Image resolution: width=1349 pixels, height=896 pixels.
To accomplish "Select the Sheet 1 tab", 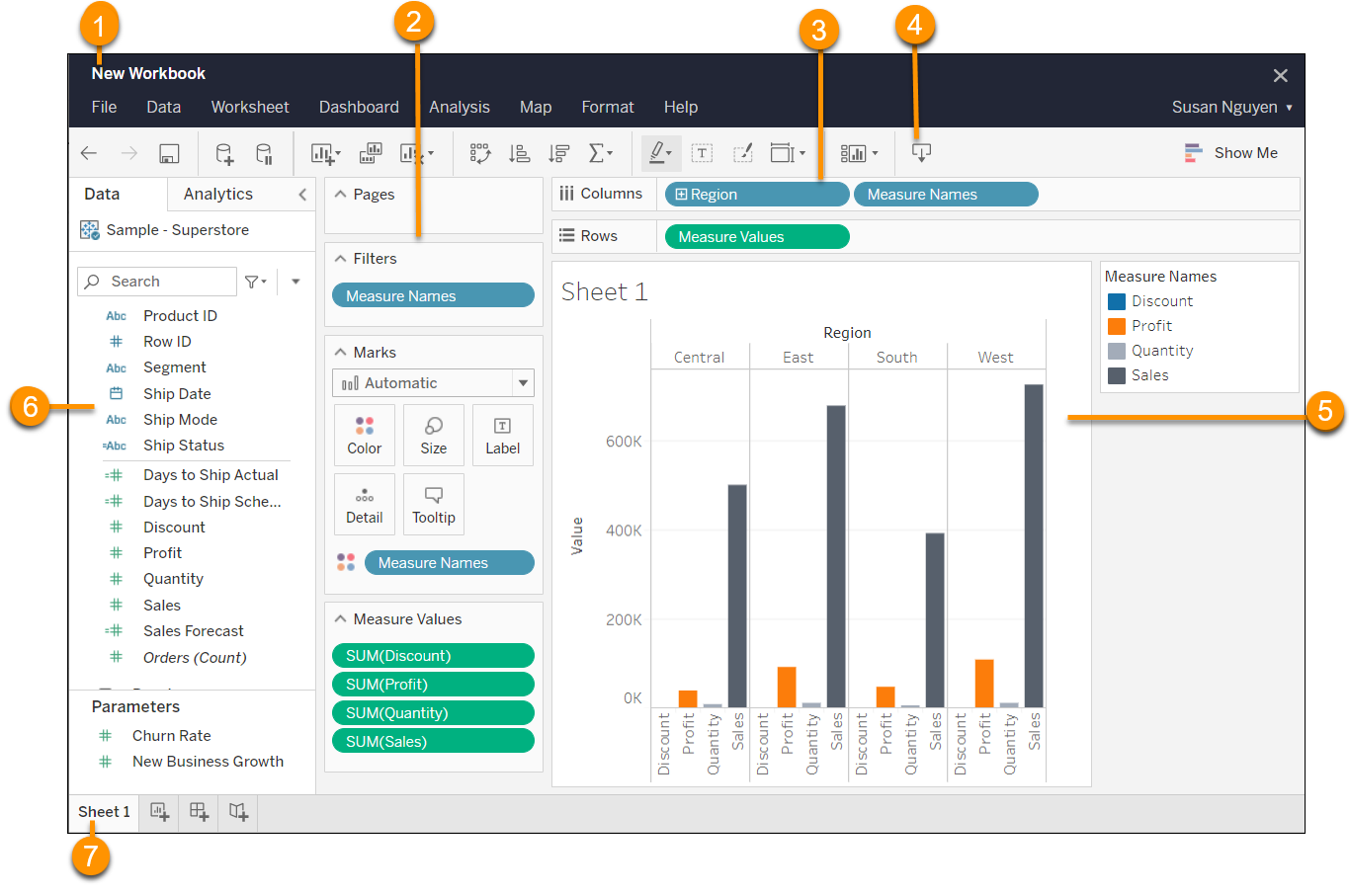I will tap(104, 812).
